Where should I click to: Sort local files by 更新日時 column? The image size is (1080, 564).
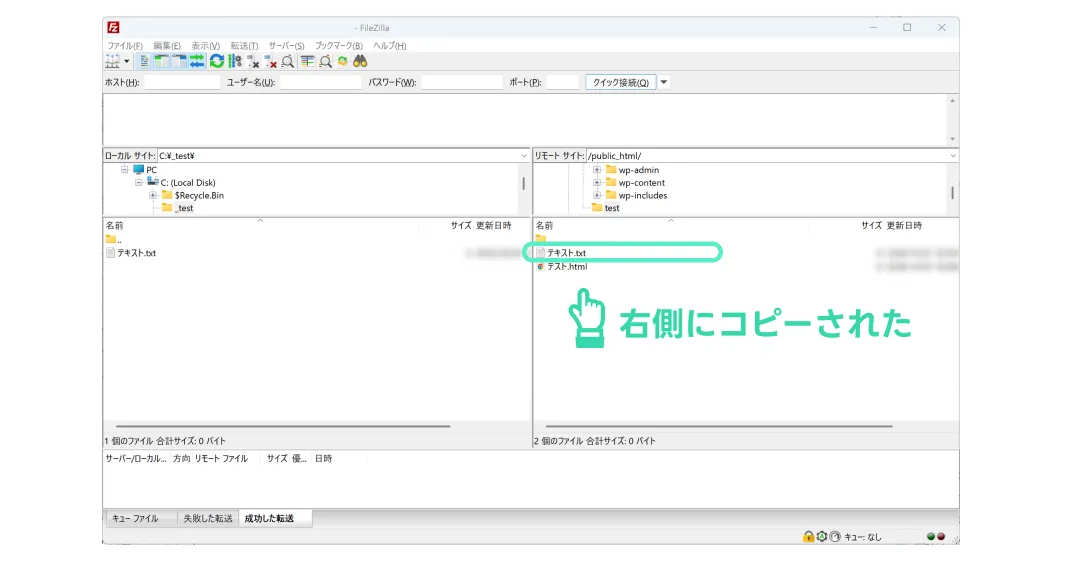pyautogui.click(x=494, y=225)
